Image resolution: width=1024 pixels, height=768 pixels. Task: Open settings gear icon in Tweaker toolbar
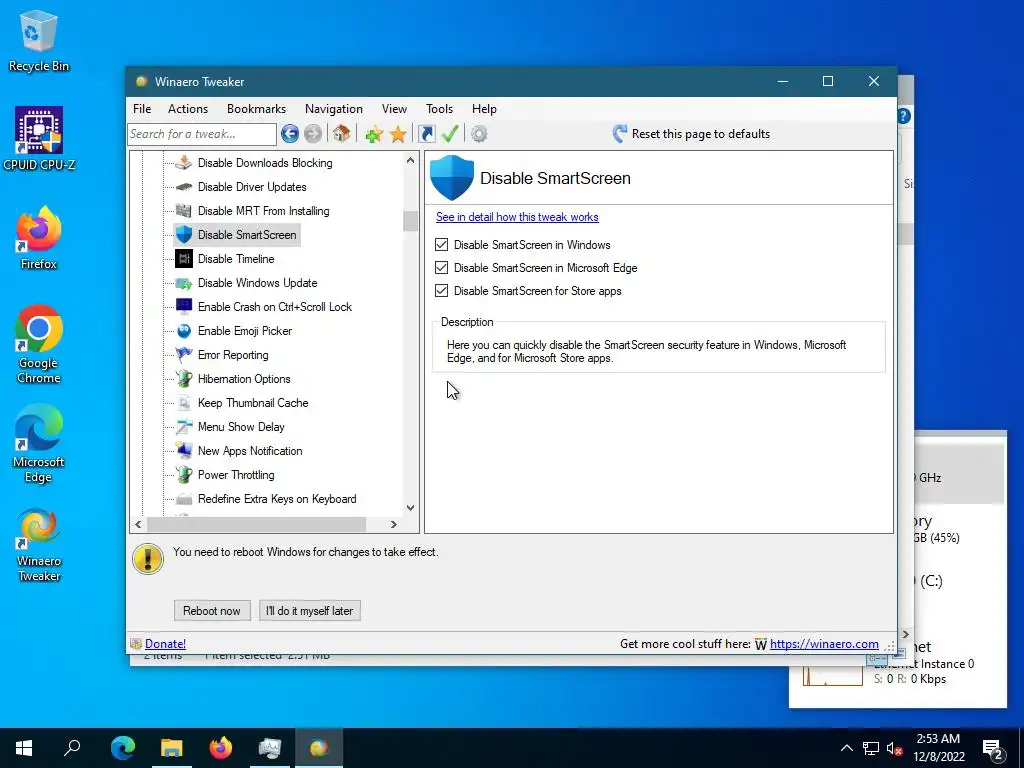[x=479, y=134]
